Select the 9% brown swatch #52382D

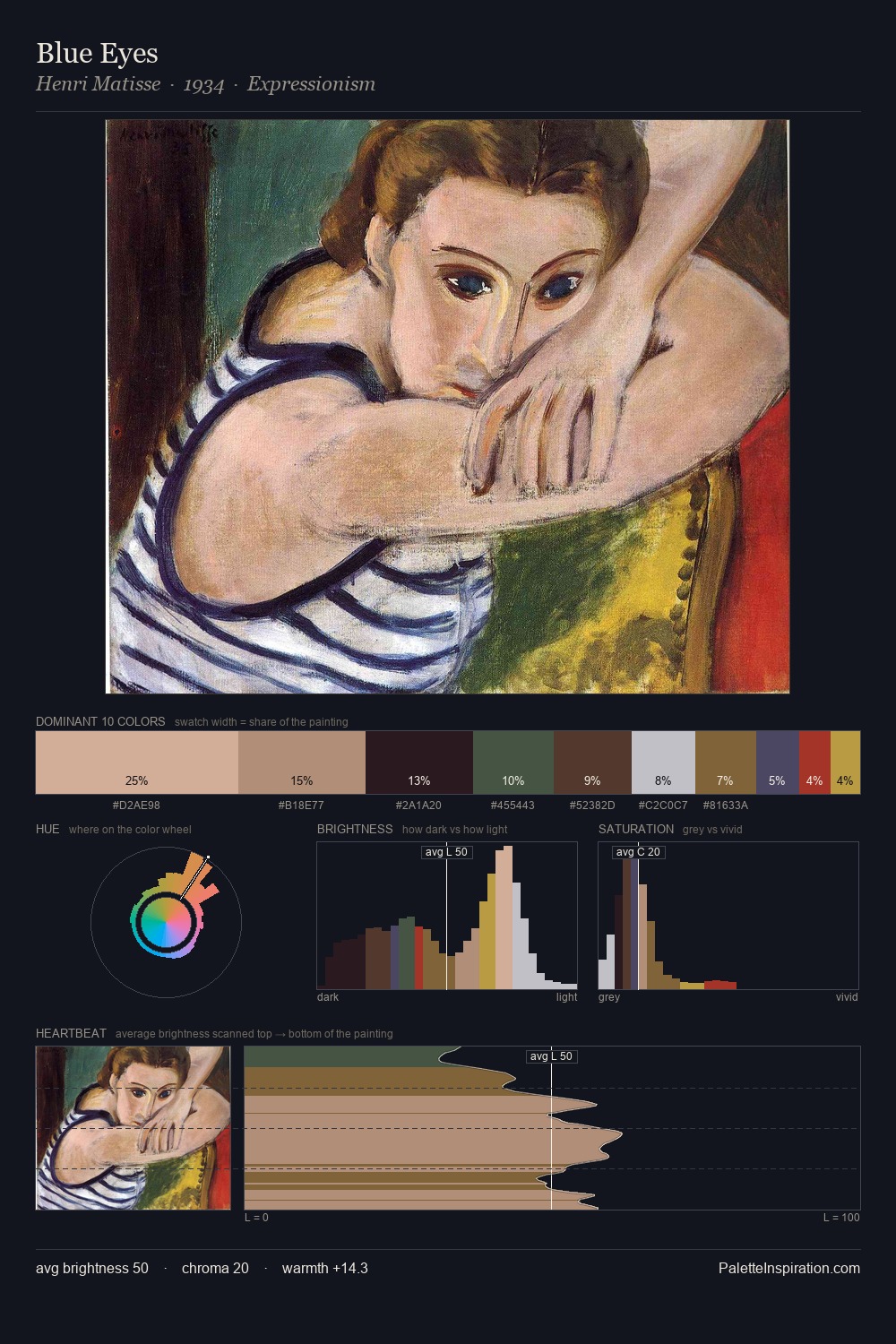(x=593, y=762)
